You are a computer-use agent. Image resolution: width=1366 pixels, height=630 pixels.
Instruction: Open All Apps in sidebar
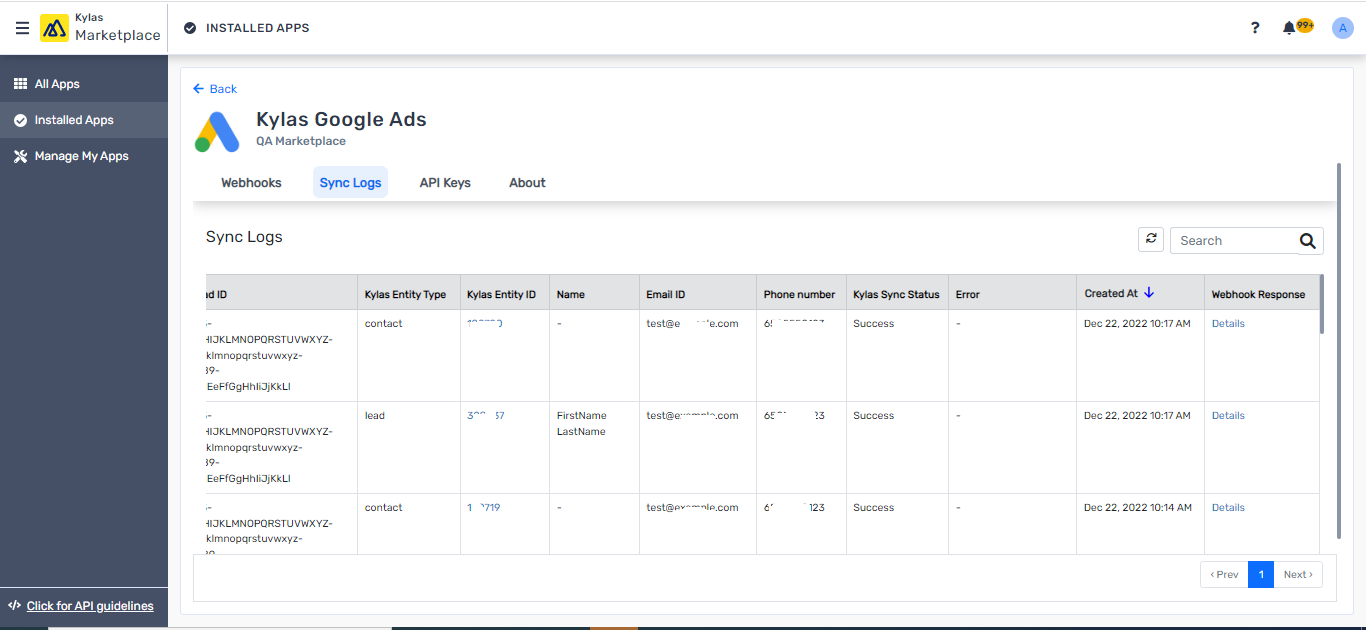point(84,84)
